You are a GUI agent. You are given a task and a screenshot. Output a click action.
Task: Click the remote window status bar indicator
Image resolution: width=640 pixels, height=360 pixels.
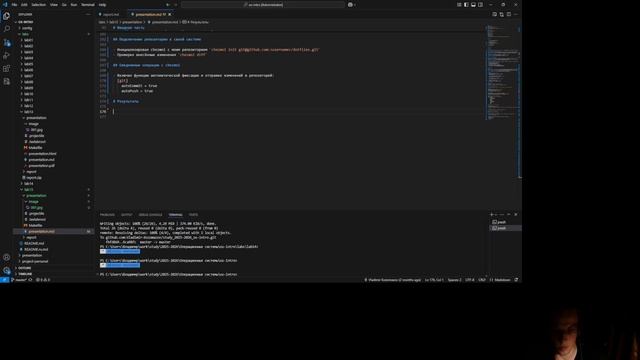point(4,280)
